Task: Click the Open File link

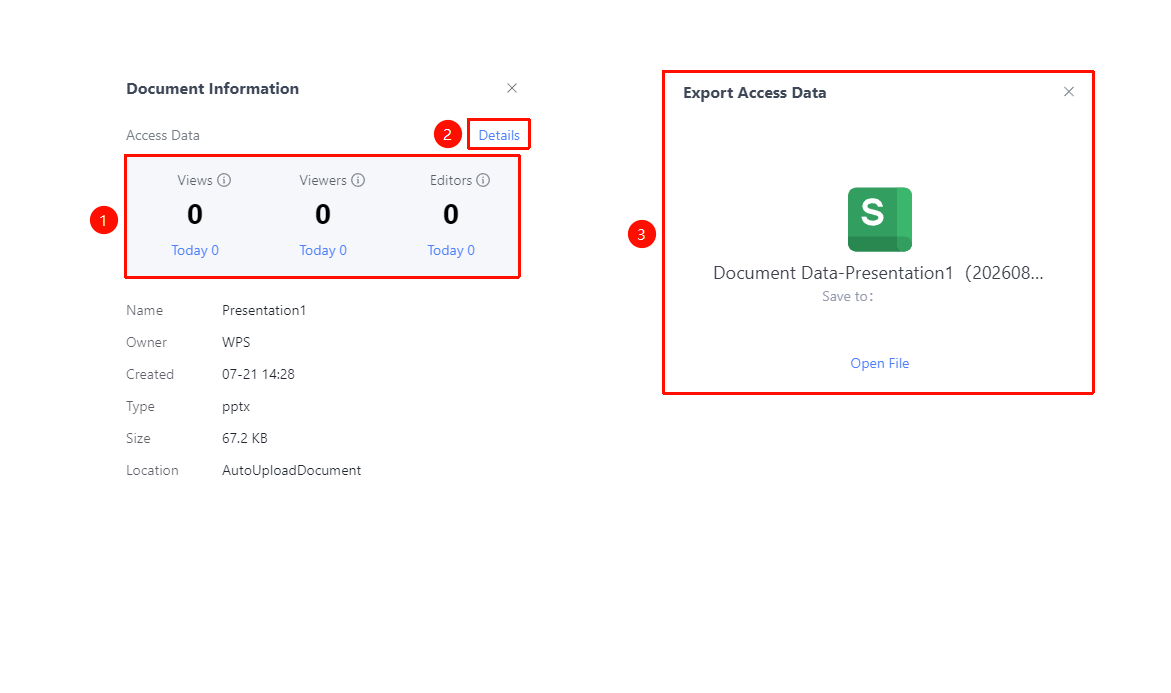Action: (880, 363)
